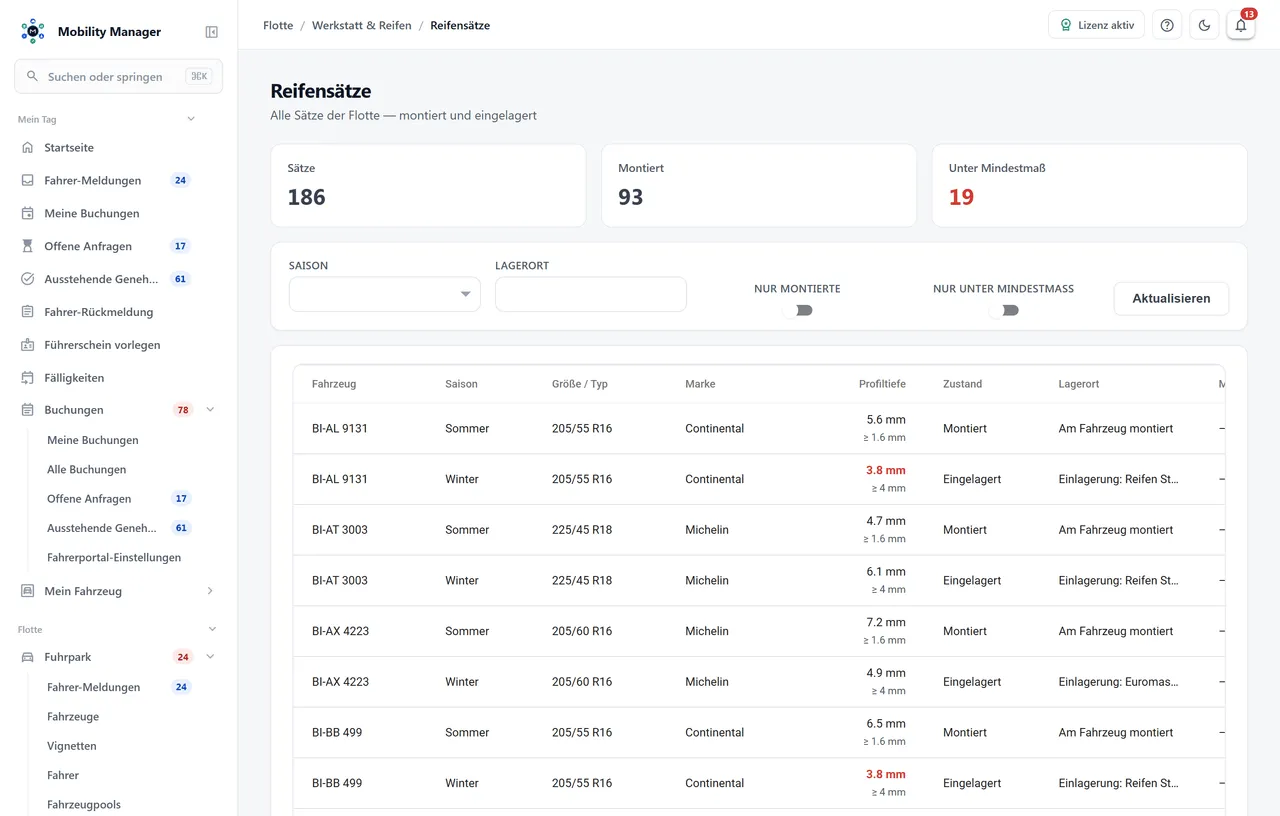Focus the Lagerort input field
Image resolution: width=1280 pixels, height=816 pixels.
pos(591,294)
